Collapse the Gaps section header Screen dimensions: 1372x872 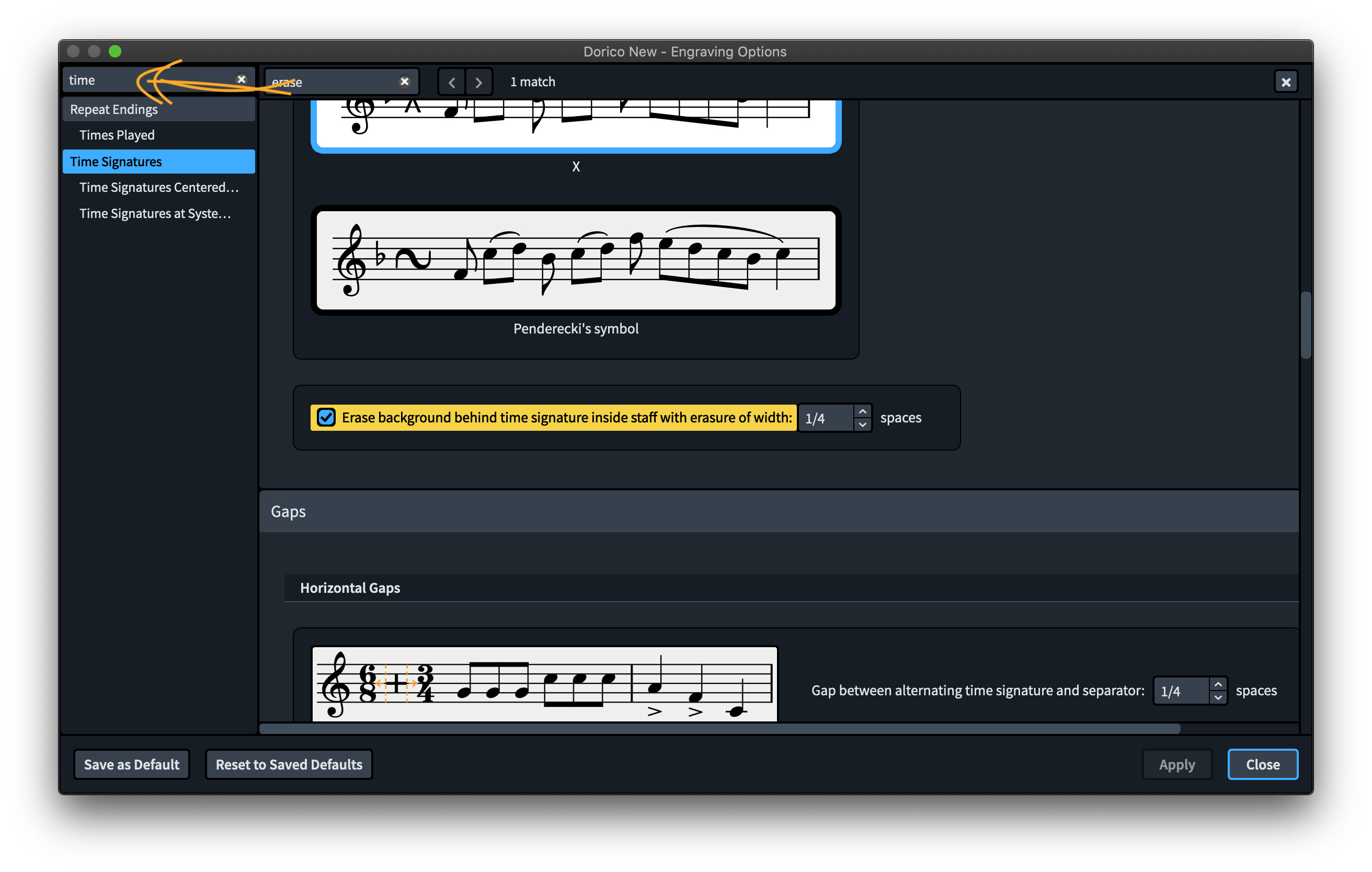tap(779, 511)
